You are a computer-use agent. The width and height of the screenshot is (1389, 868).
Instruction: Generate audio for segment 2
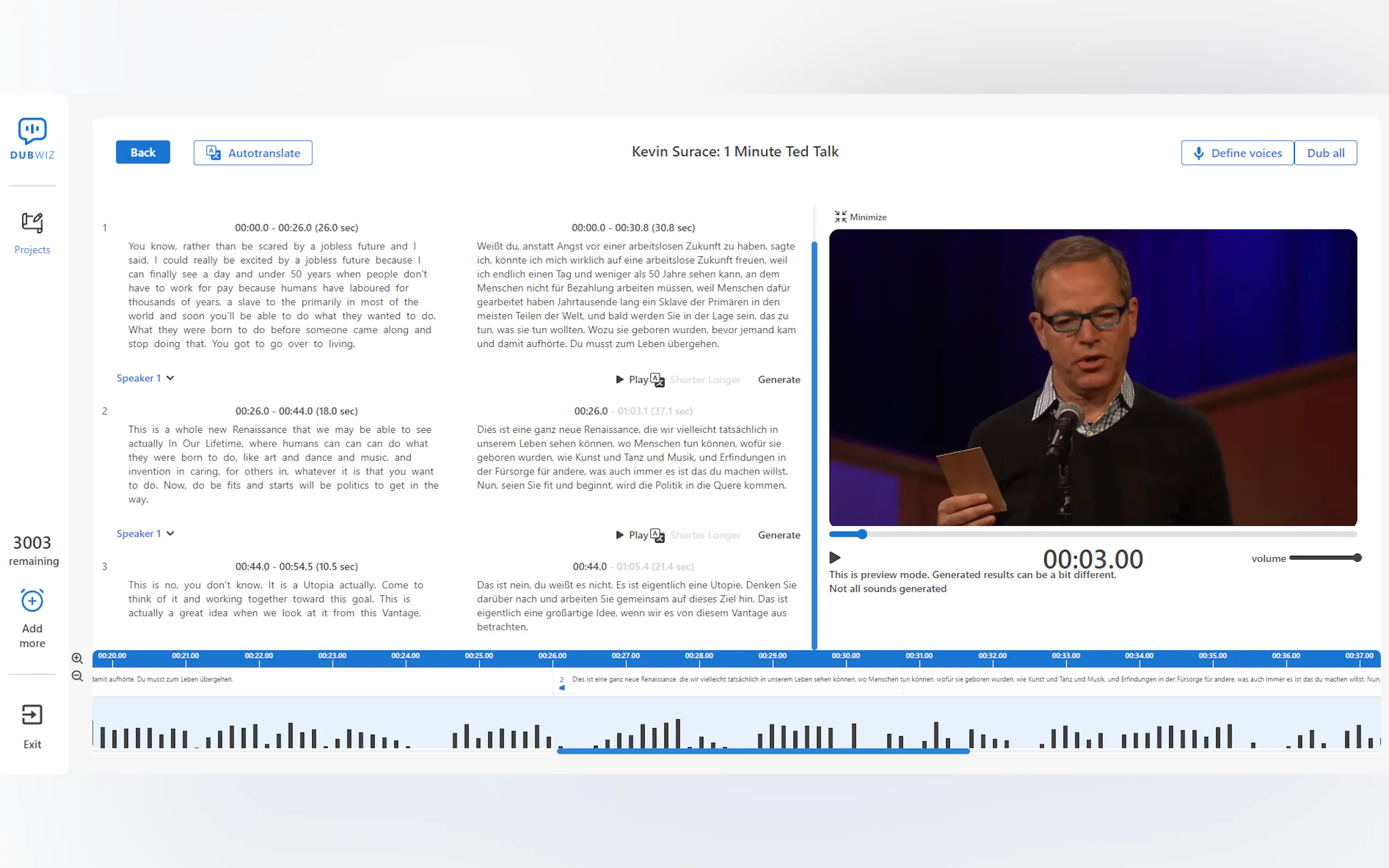(x=779, y=535)
